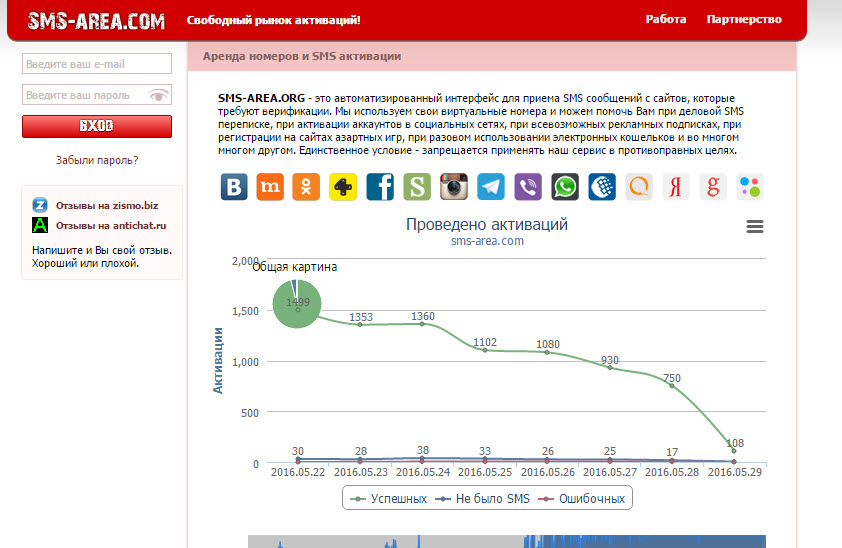This screenshot has height=548, width=842.
Task: Toggle password visibility eye icon
Action: tap(158, 96)
